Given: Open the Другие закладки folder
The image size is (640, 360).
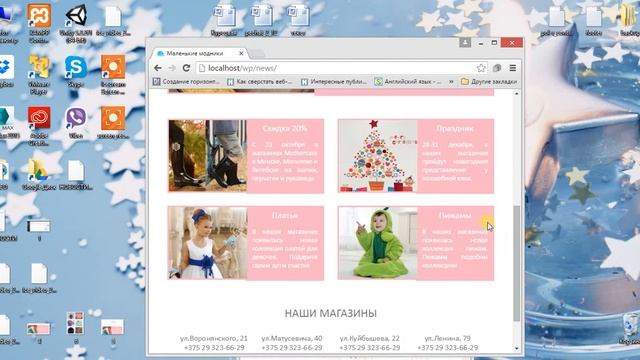Looking at the screenshot, I should (x=489, y=82).
